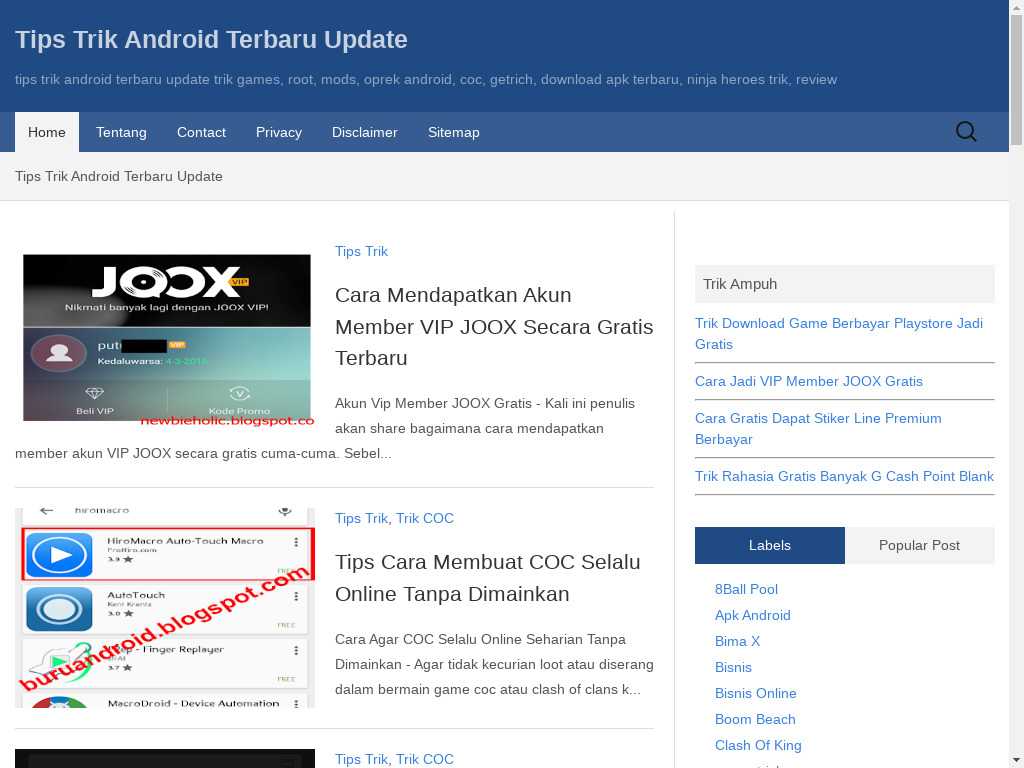Select the 8Ball Pool label
This screenshot has height=768, width=1024.
tap(746, 589)
